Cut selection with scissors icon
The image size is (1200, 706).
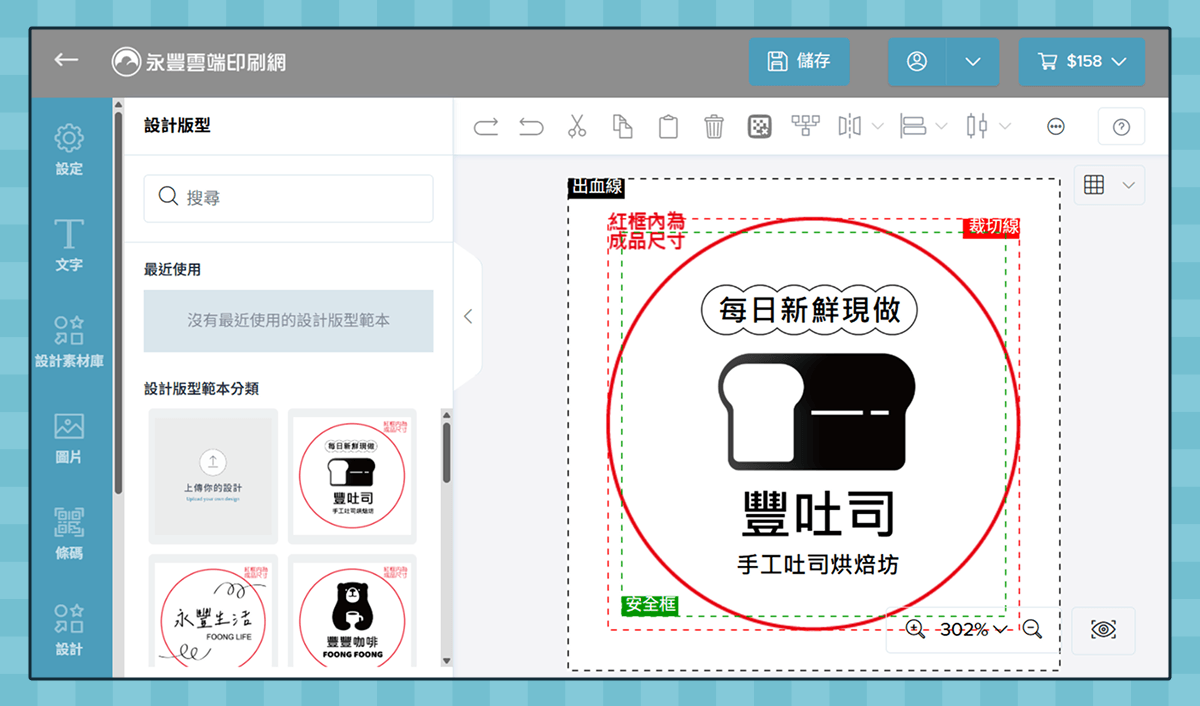(x=577, y=127)
